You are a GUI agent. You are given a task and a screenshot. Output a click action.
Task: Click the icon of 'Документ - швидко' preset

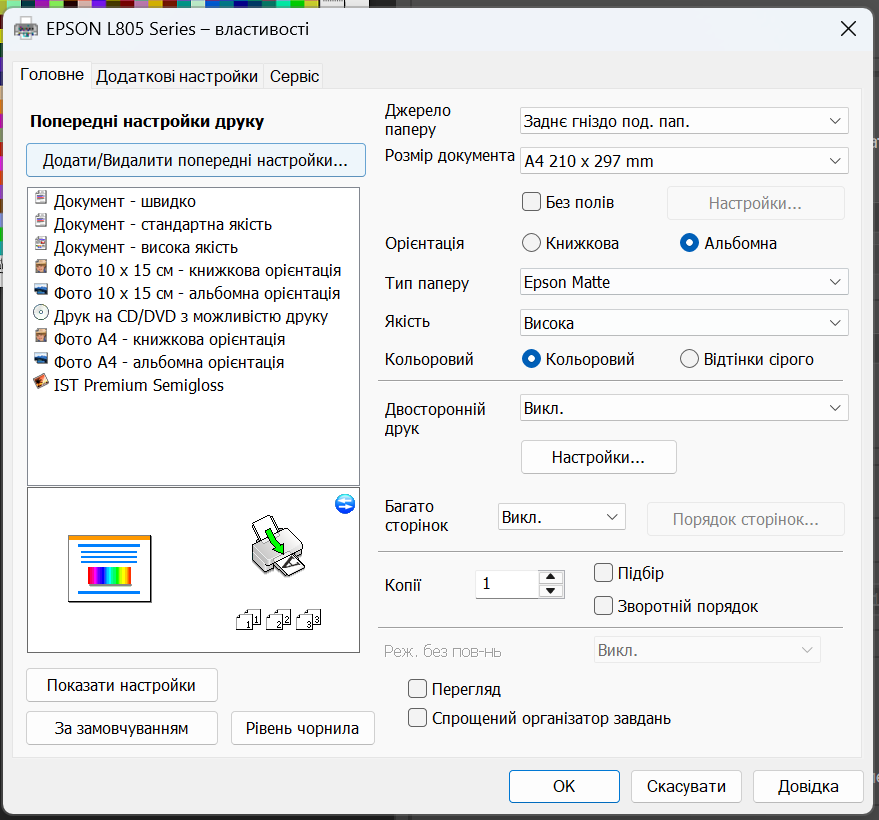coord(41,197)
